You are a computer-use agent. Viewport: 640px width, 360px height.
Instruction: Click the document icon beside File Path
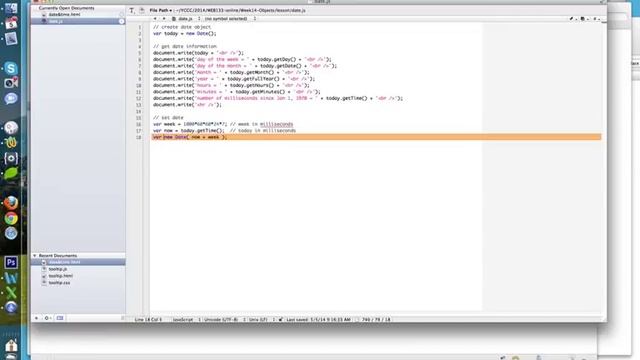[x=142, y=11]
